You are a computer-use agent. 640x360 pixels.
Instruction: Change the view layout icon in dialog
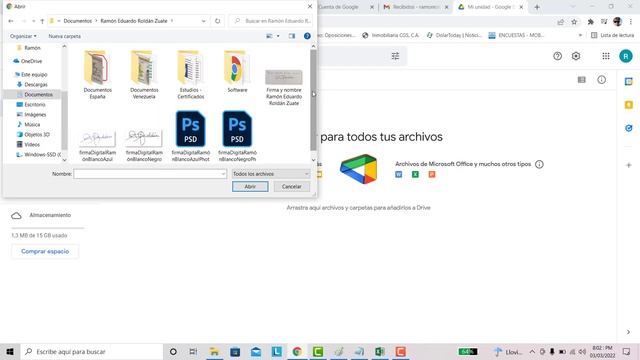click(x=269, y=36)
